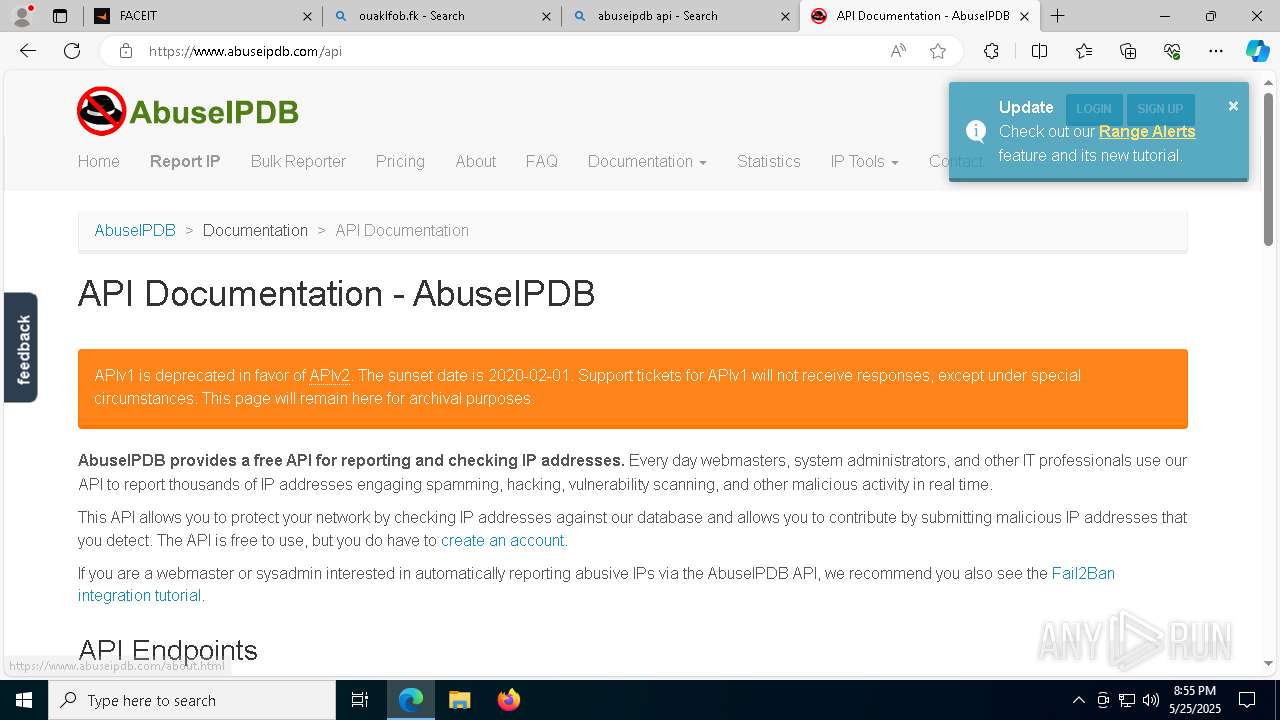Click the Windows taskbar search box
The width and height of the screenshot is (1280, 720).
(192, 700)
